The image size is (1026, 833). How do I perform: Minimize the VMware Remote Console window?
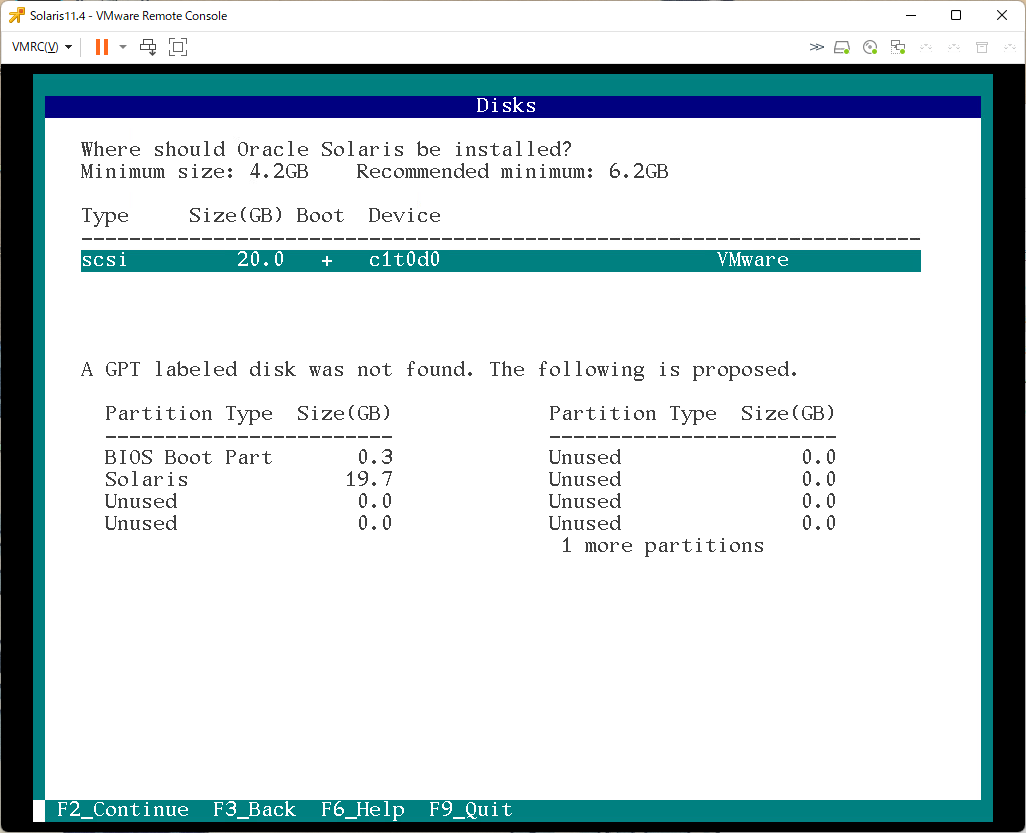(911, 15)
